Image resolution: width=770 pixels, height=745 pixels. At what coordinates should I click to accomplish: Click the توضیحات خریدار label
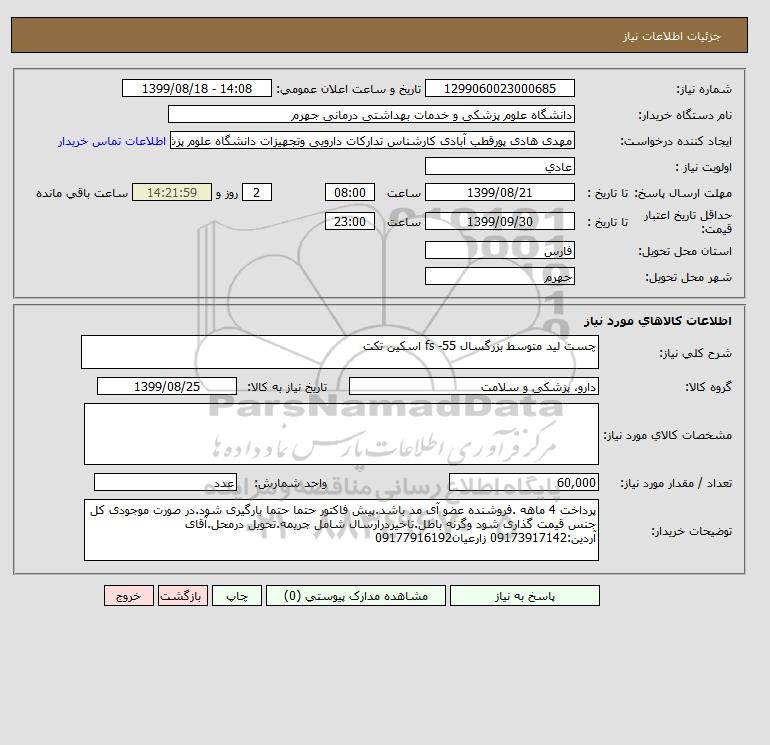pyautogui.click(x=692, y=531)
